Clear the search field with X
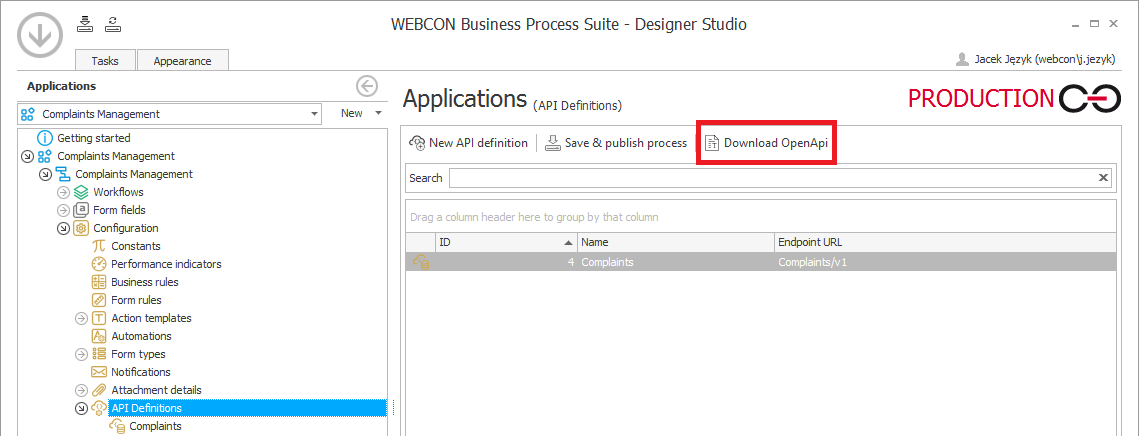 tap(1103, 178)
